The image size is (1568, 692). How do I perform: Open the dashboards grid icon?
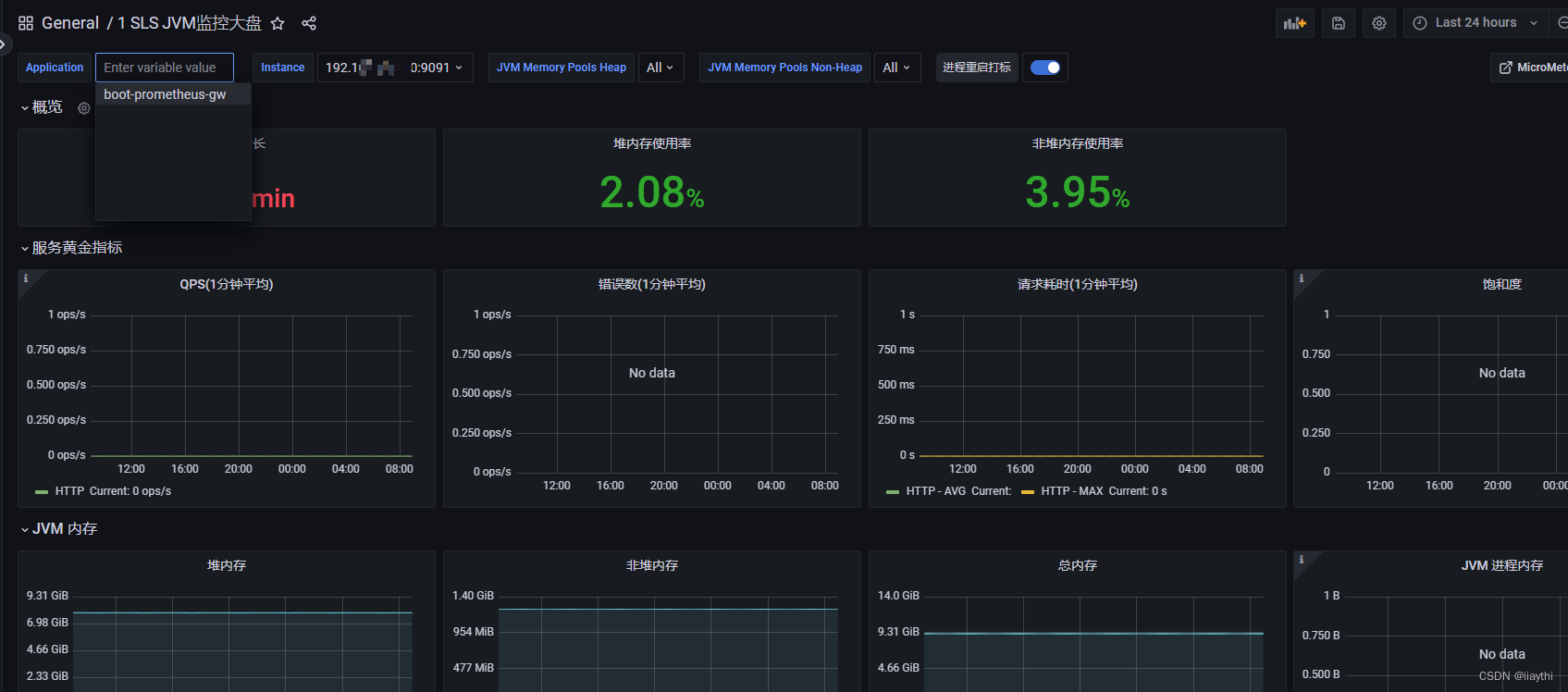[26, 23]
